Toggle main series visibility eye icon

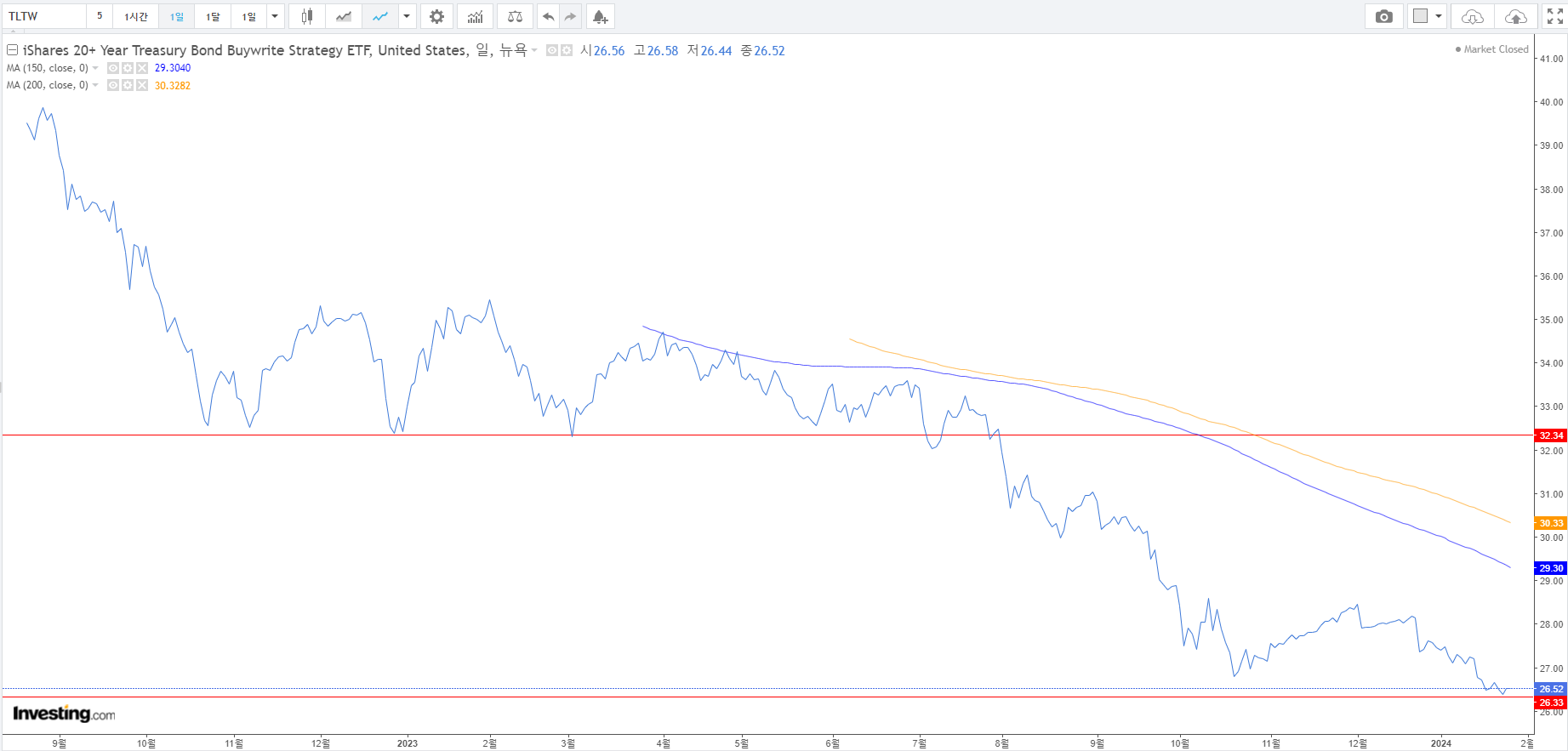pos(552,50)
